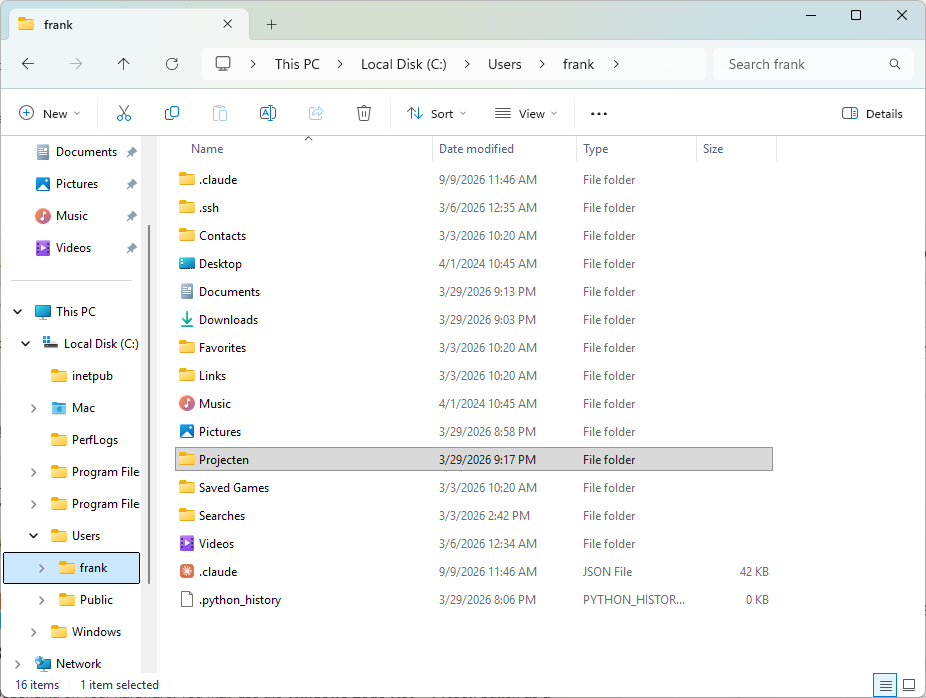The width and height of the screenshot is (926, 698).
Task: Click the navigation pane scrollbar
Action: (149, 405)
